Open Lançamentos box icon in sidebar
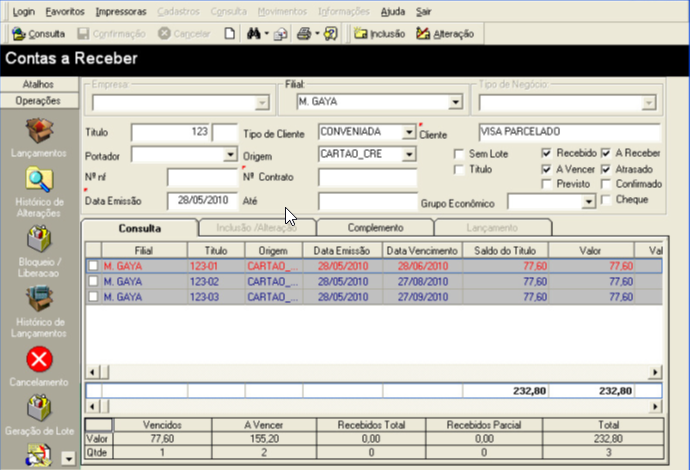Viewport: 690px width, 470px height. (39, 130)
